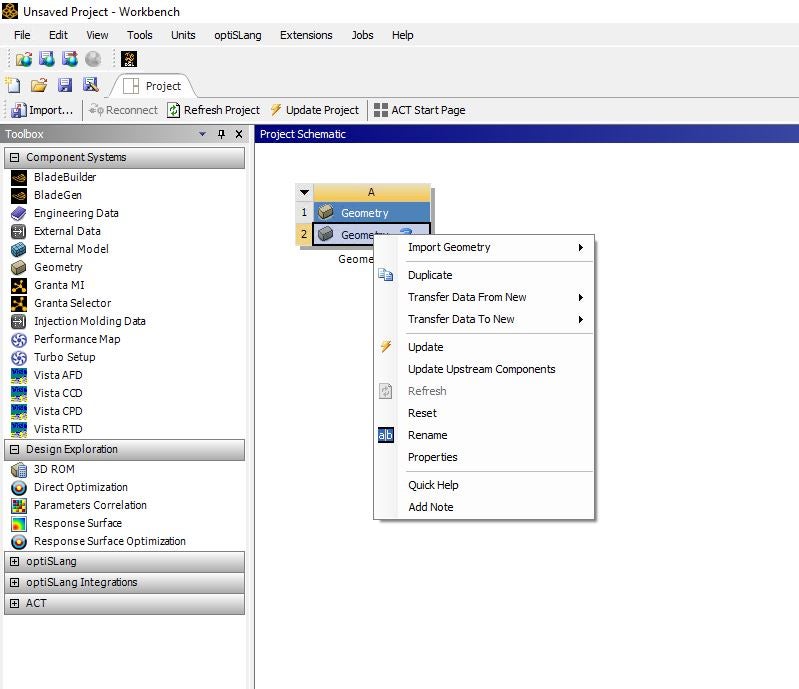
Task: Open system A dropdown arrow in schematic
Action: (x=304, y=193)
